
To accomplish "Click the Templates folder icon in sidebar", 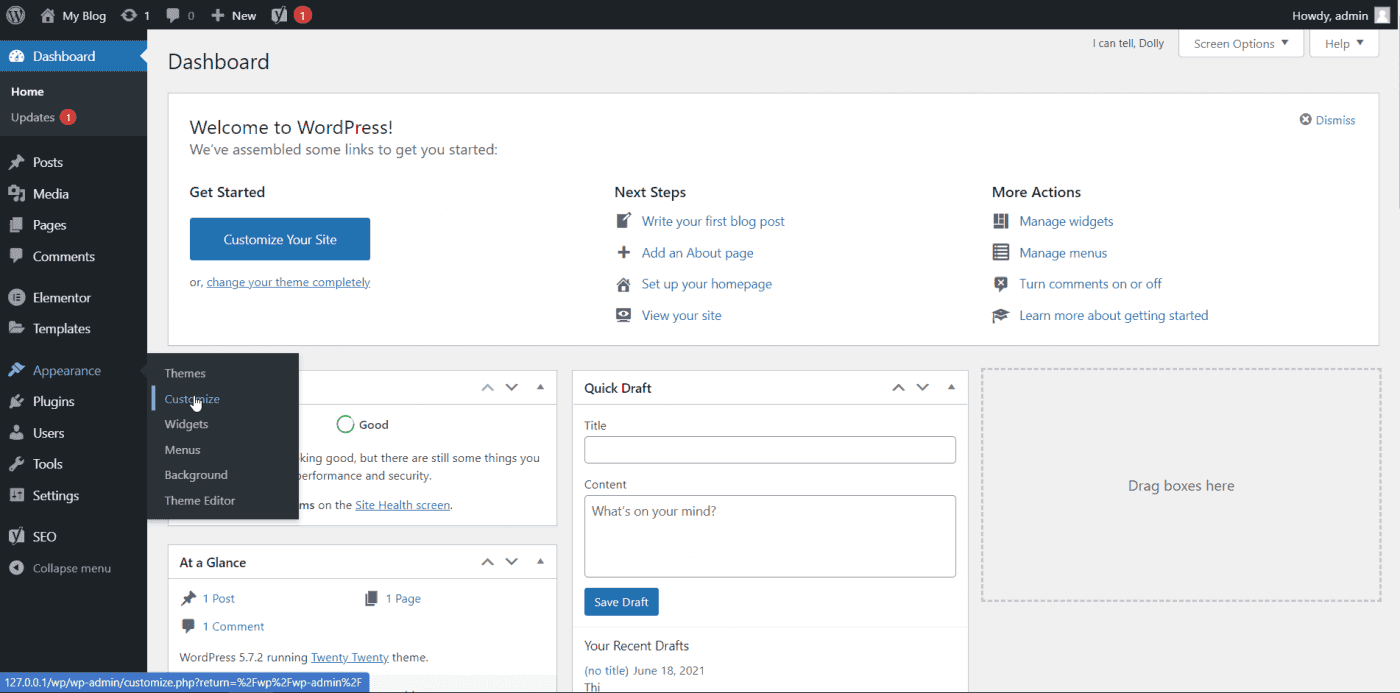I will point(16,328).
